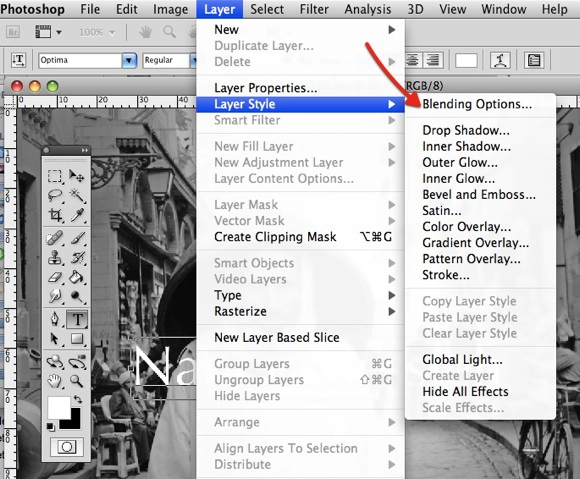Center align text

coord(413,60)
